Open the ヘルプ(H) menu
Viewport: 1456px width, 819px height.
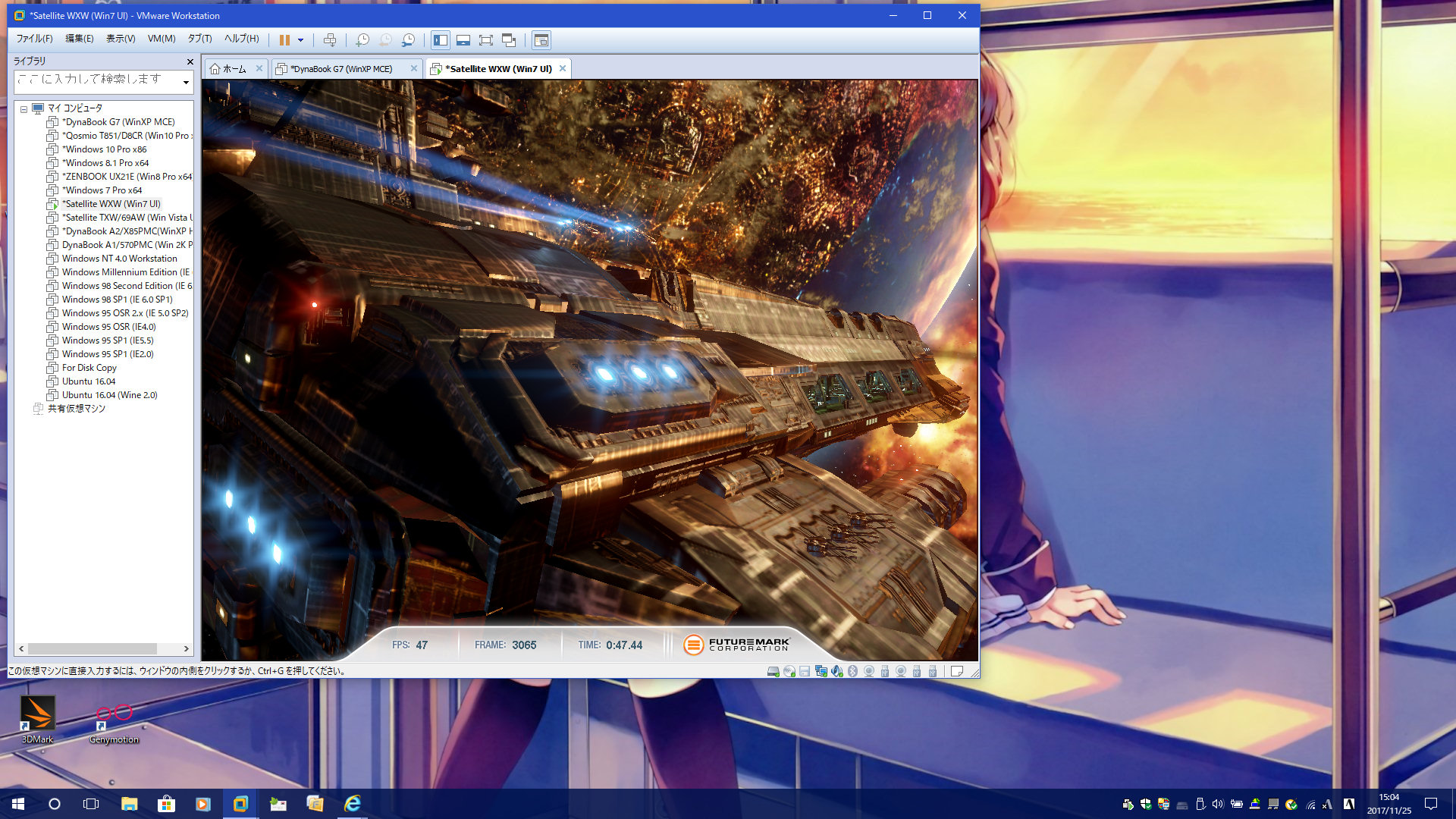click(242, 39)
